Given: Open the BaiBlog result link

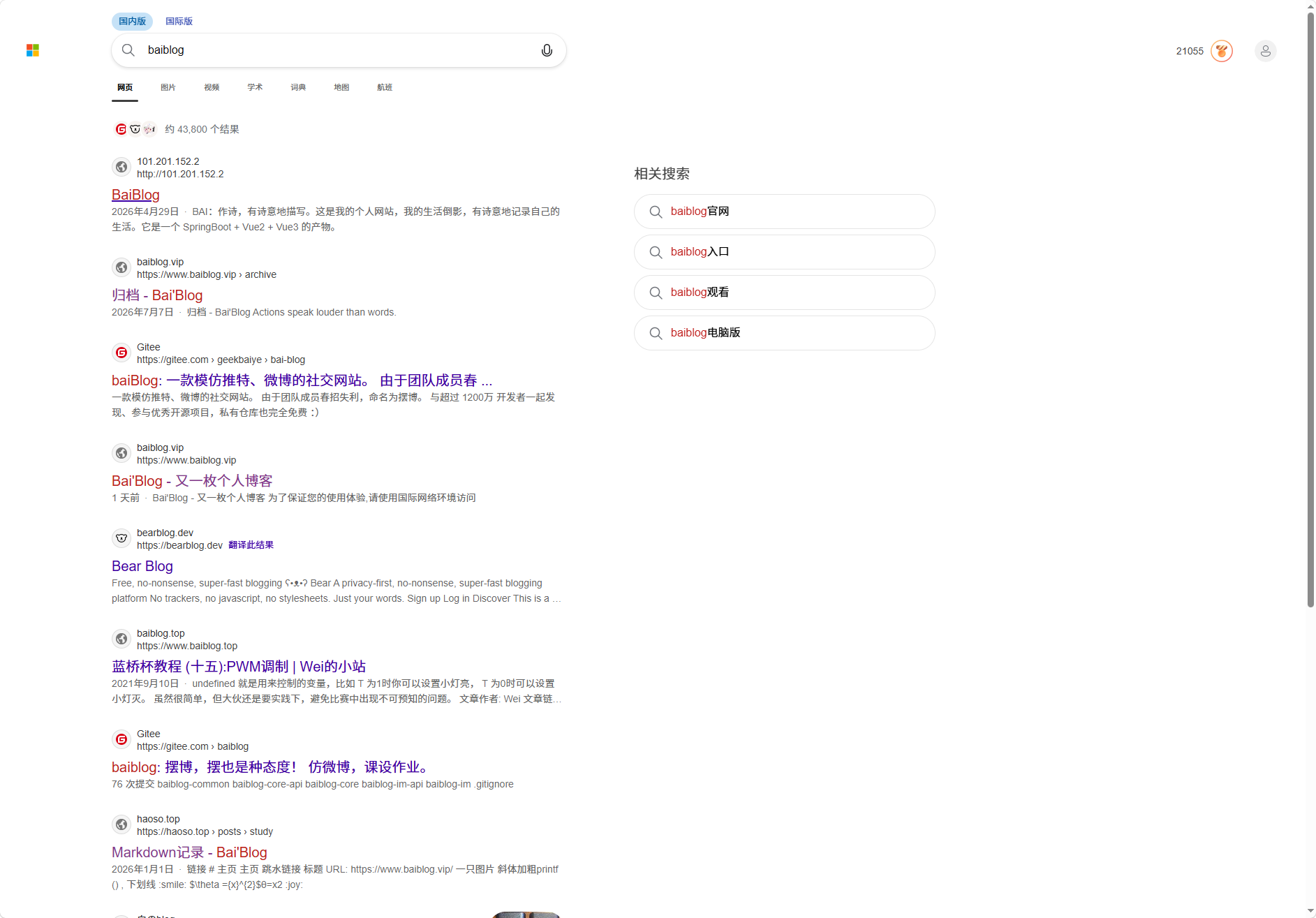Looking at the screenshot, I should (x=135, y=195).
